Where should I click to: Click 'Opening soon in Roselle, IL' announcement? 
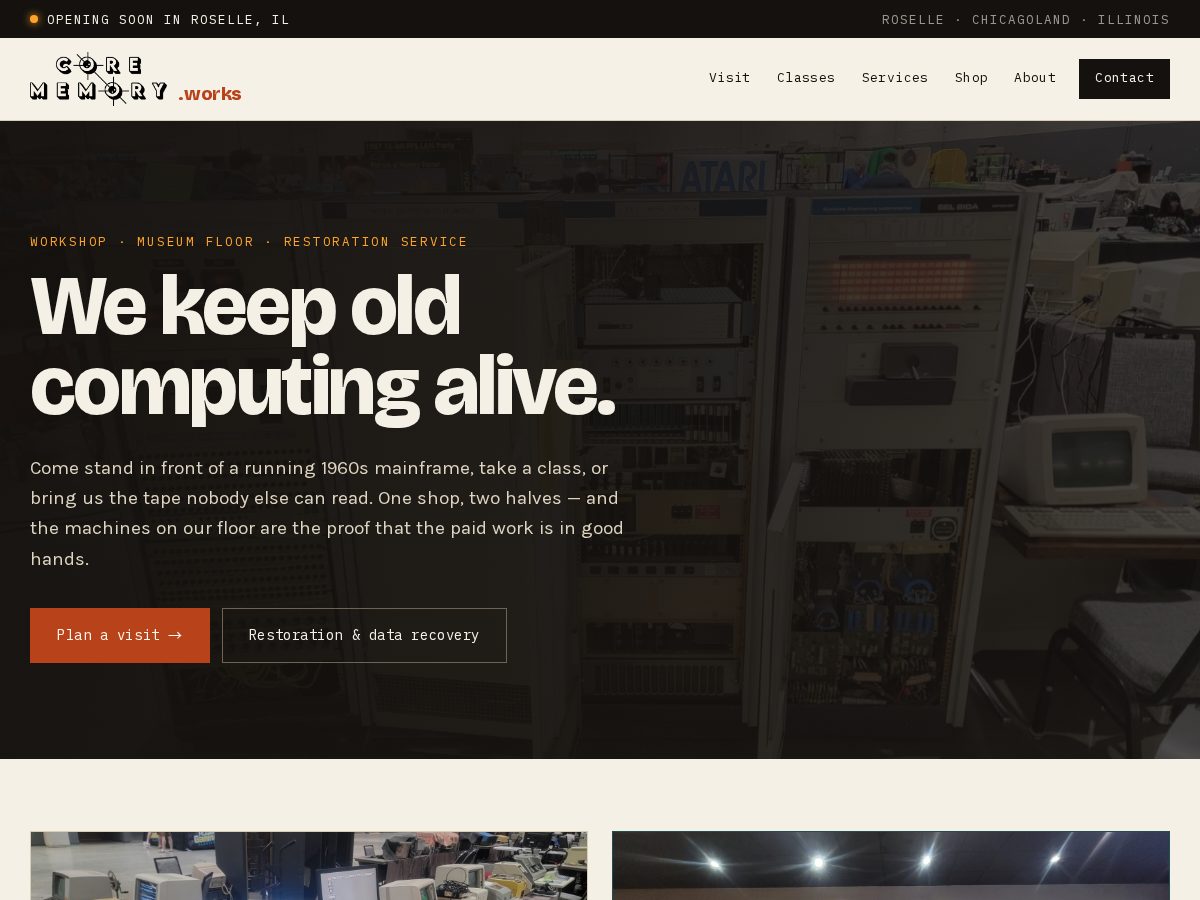pos(168,19)
